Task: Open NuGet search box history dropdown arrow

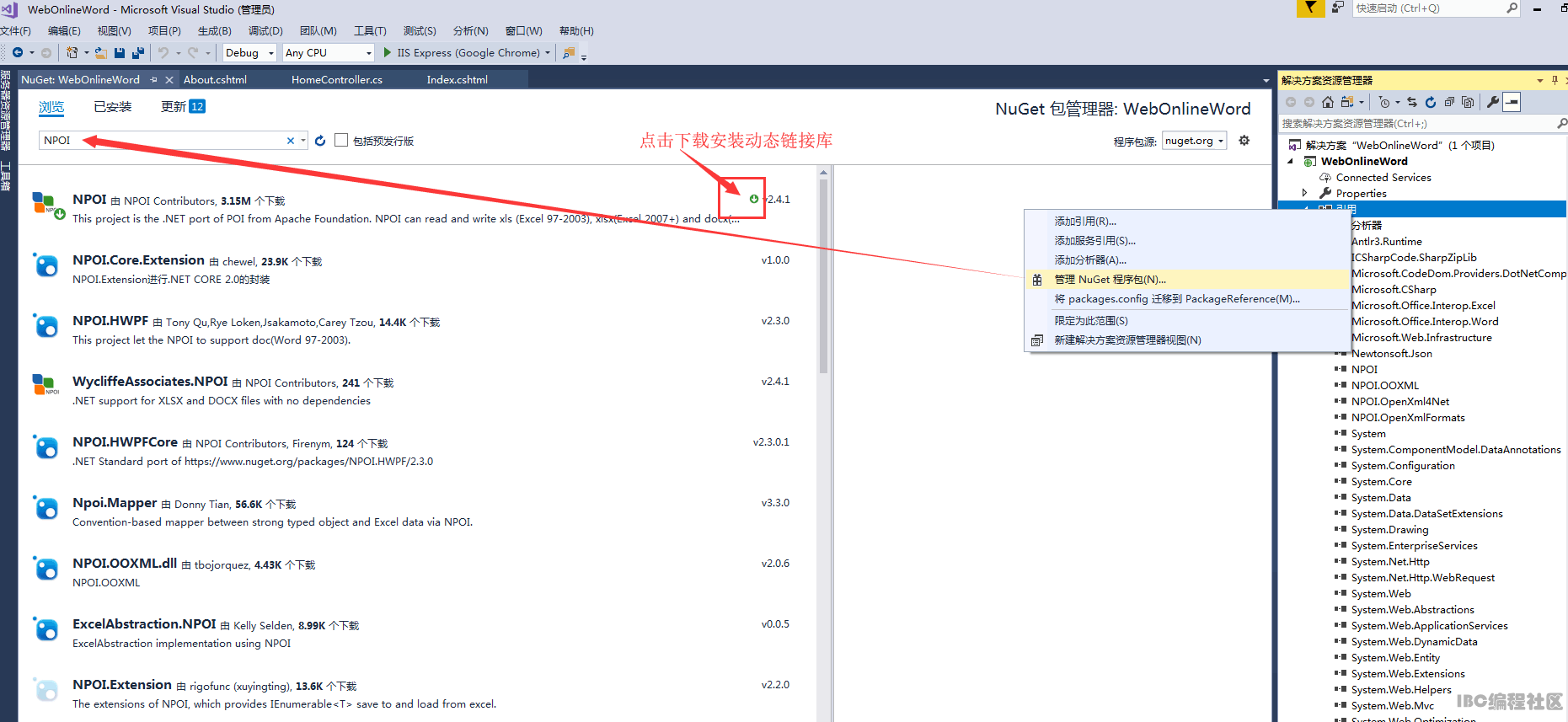Action: [303, 141]
